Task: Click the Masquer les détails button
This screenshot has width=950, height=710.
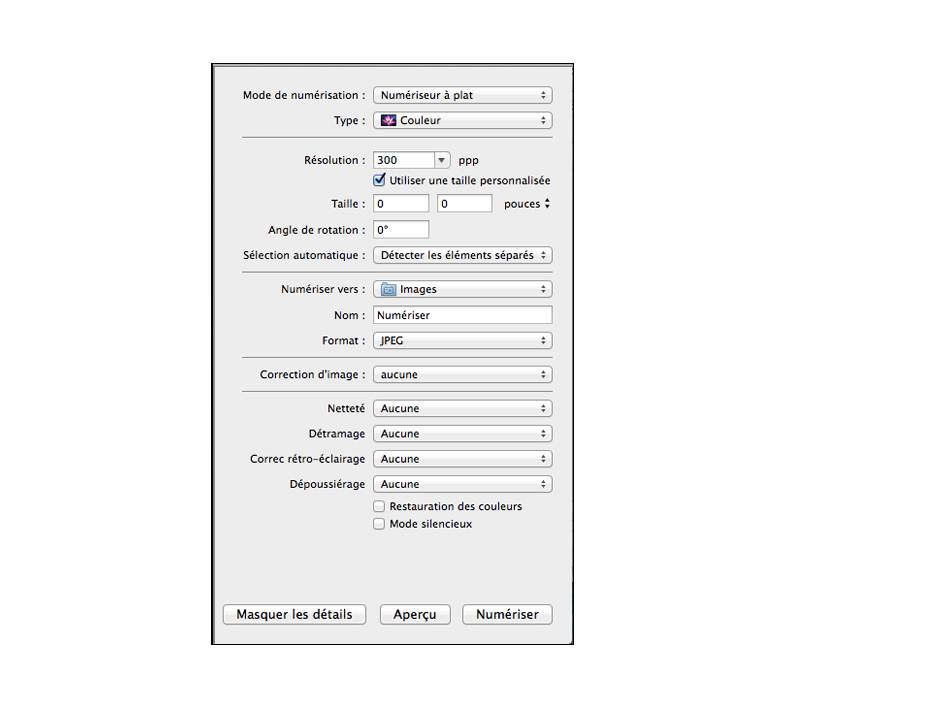Action: click(294, 614)
